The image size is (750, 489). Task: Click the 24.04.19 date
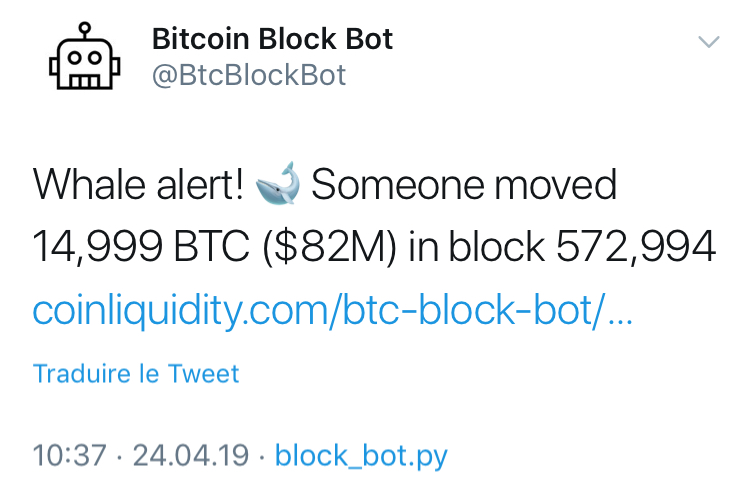188,456
